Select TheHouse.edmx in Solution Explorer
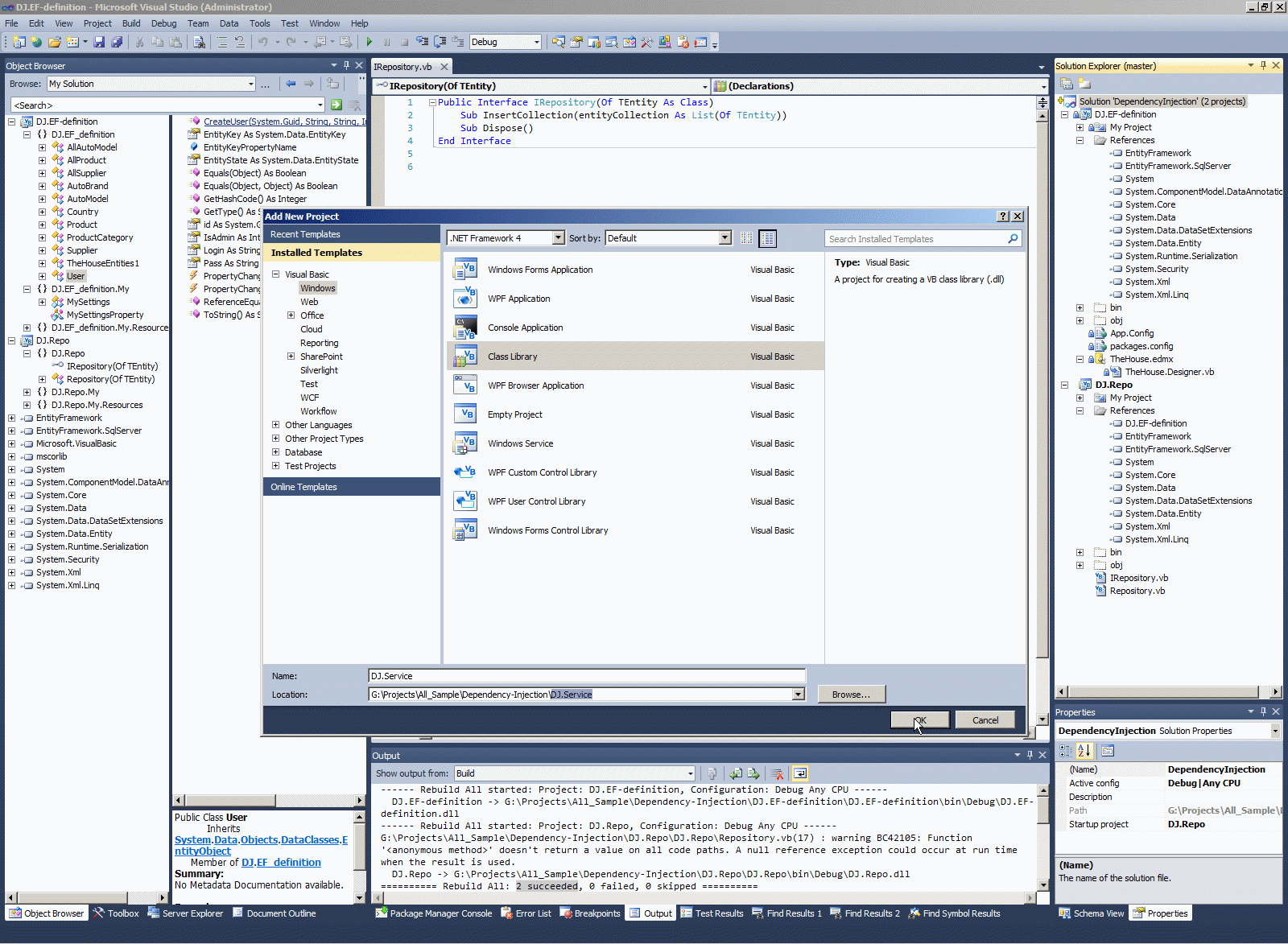Screen dimensions: 1288x944 1141,359
